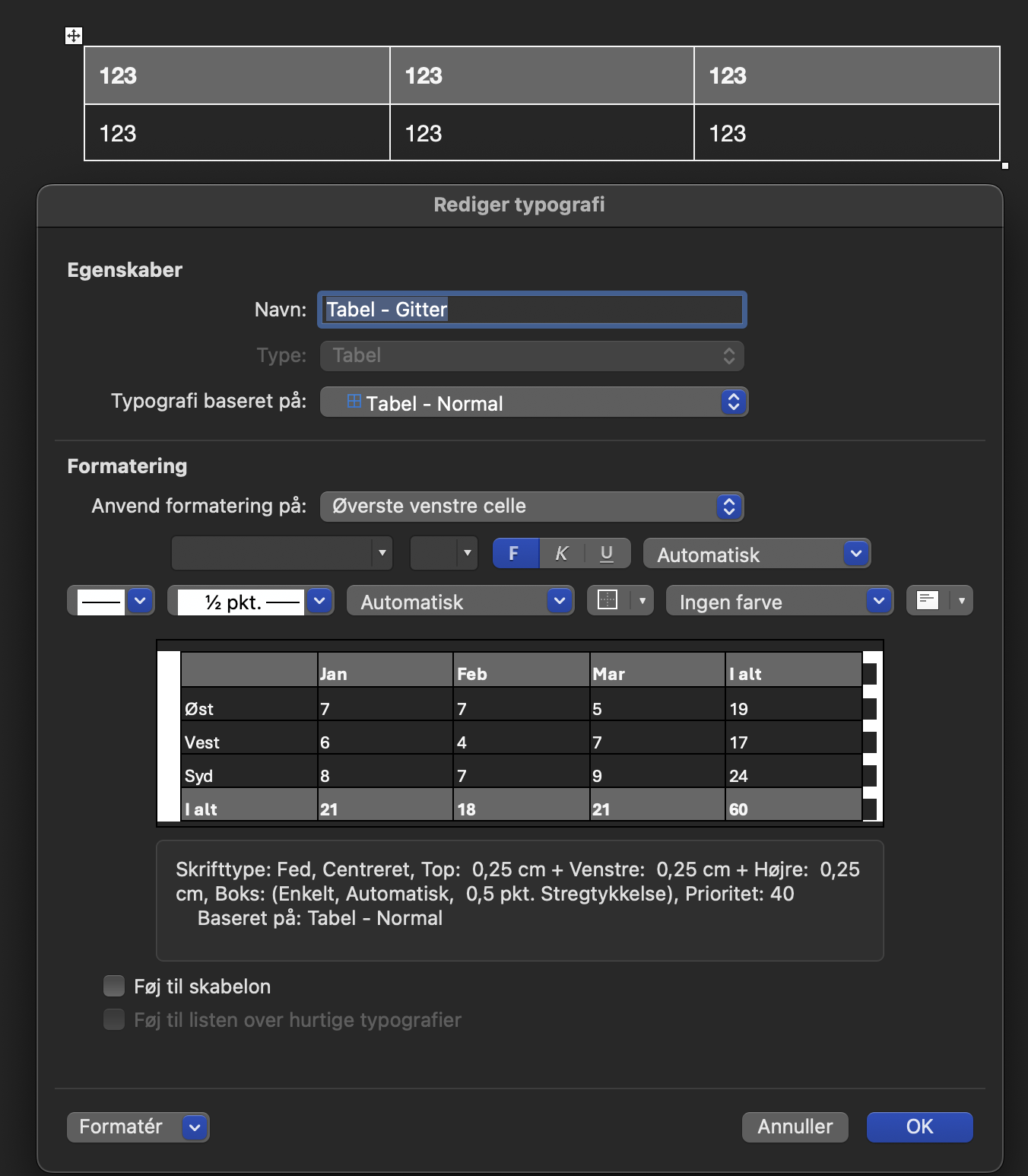Click the Tabel - Normal style icon
The width and height of the screenshot is (1028, 1176).
coord(353,402)
